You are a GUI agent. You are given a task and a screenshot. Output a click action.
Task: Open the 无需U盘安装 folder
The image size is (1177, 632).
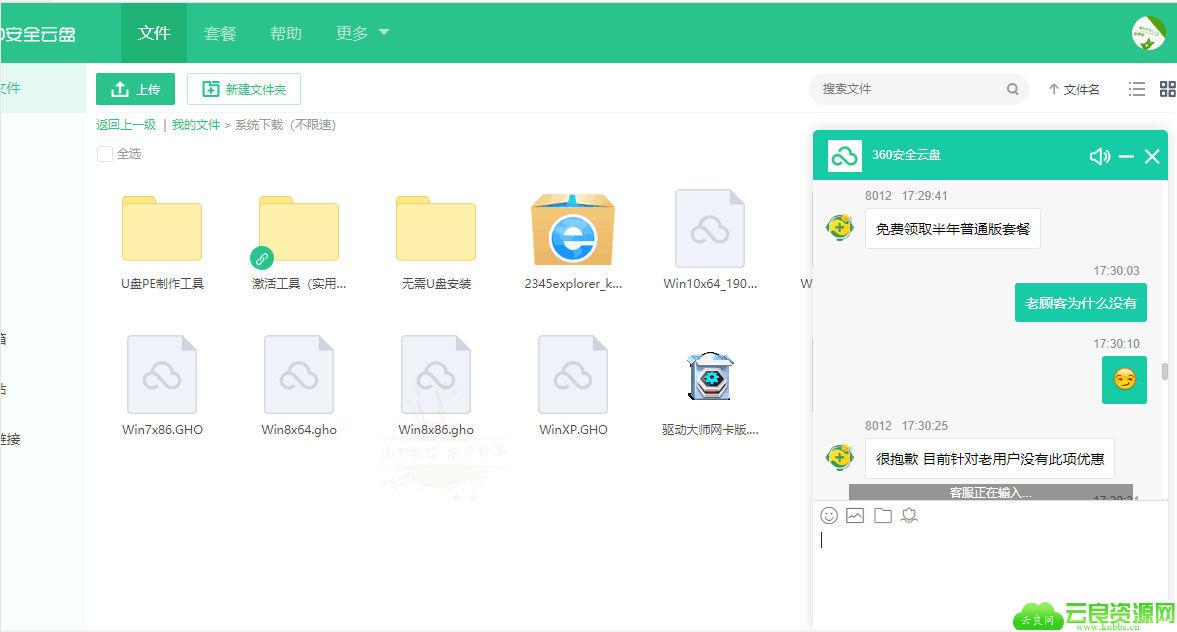coord(436,228)
